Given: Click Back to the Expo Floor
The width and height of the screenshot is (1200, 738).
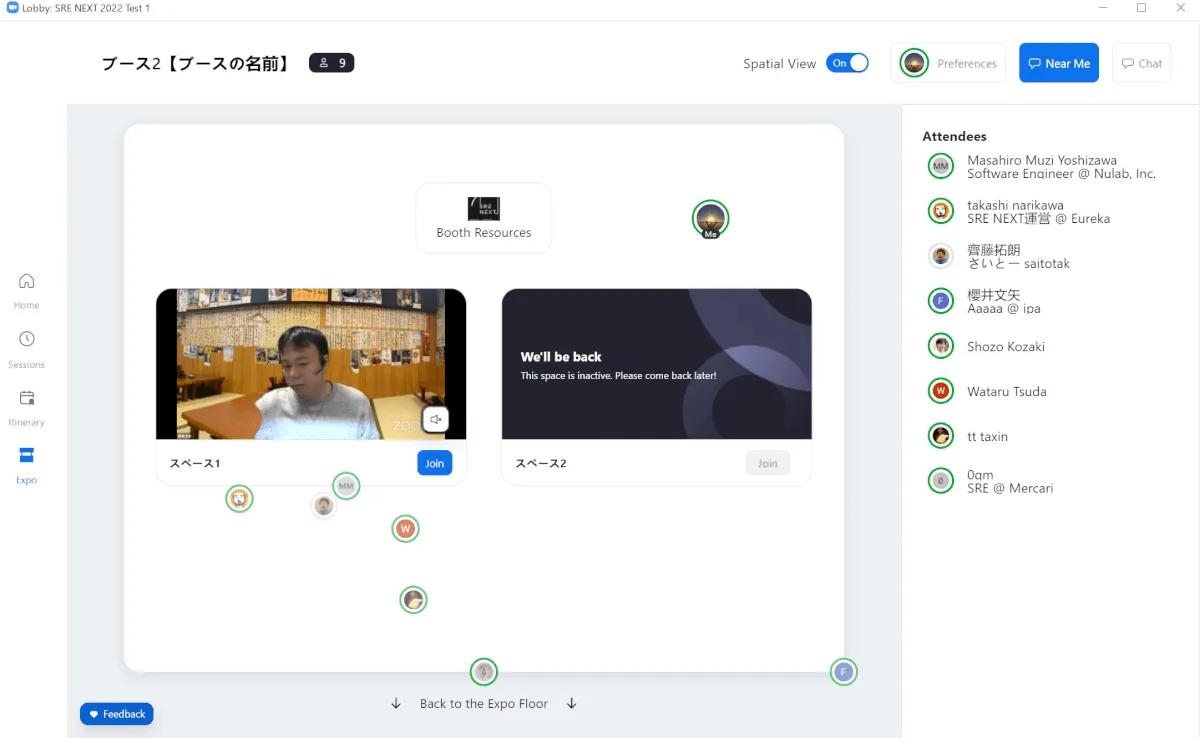Looking at the screenshot, I should click(x=484, y=704).
